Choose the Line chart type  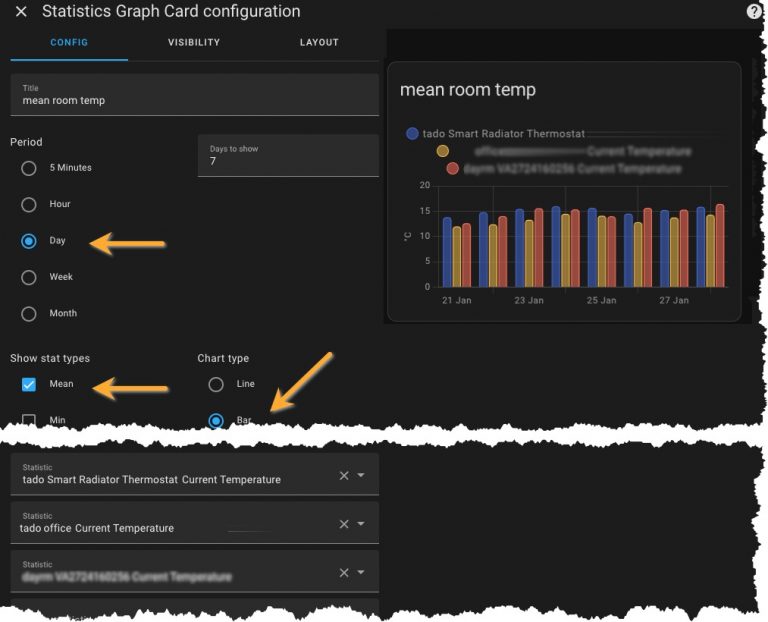(216, 384)
